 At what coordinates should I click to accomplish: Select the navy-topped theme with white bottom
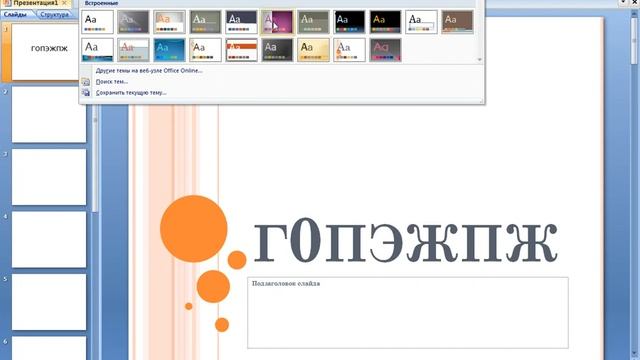pos(241,22)
